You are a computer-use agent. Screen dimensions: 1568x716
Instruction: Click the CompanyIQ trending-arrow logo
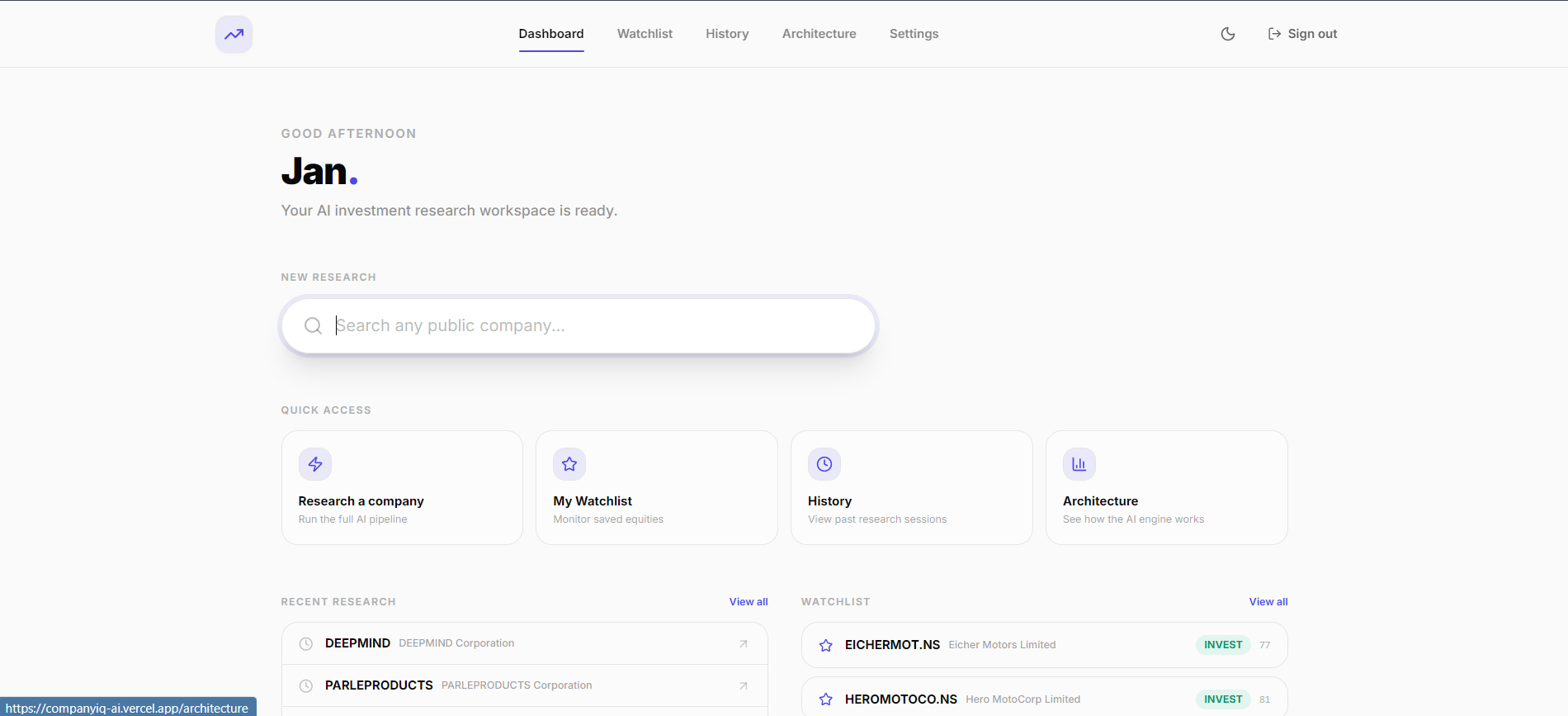click(x=234, y=34)
